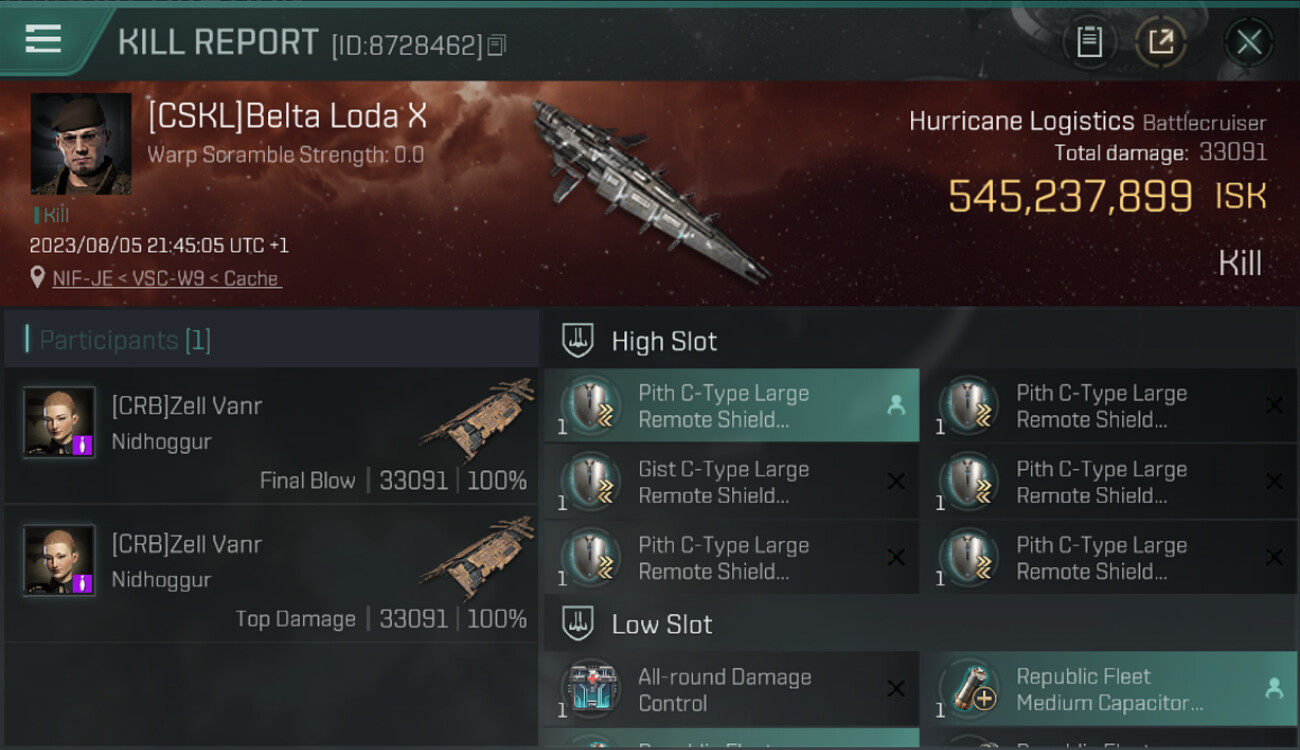Click X mark on Gist C-Type module
Screen dimensions: 1300x750
click(896, 482)
